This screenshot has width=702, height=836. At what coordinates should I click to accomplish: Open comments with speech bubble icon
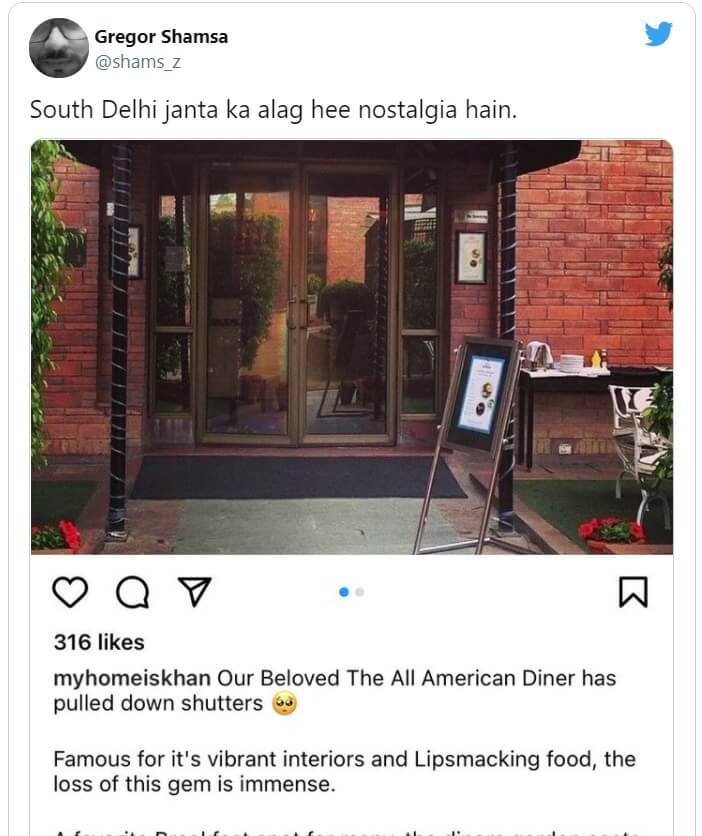coord(132,592)
